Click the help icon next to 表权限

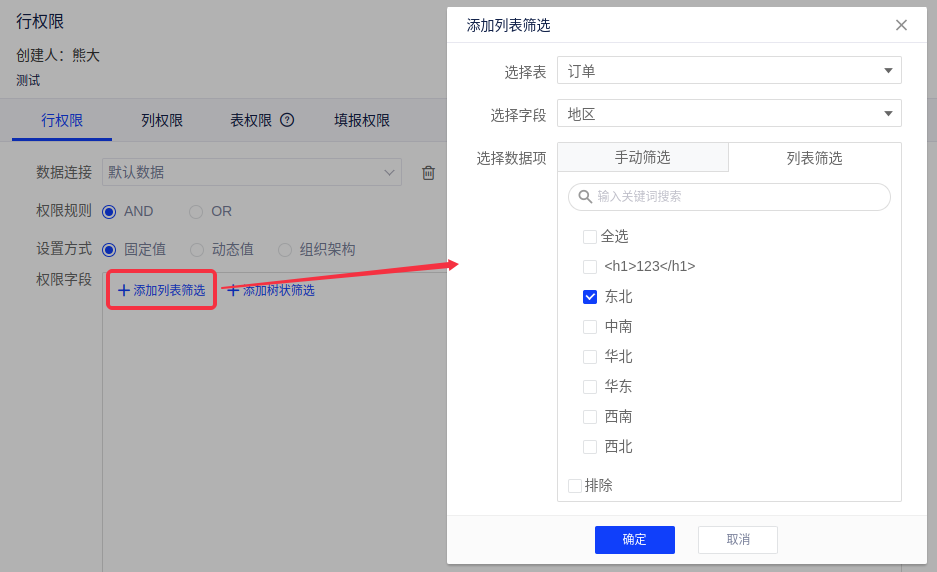pos(287,120)
